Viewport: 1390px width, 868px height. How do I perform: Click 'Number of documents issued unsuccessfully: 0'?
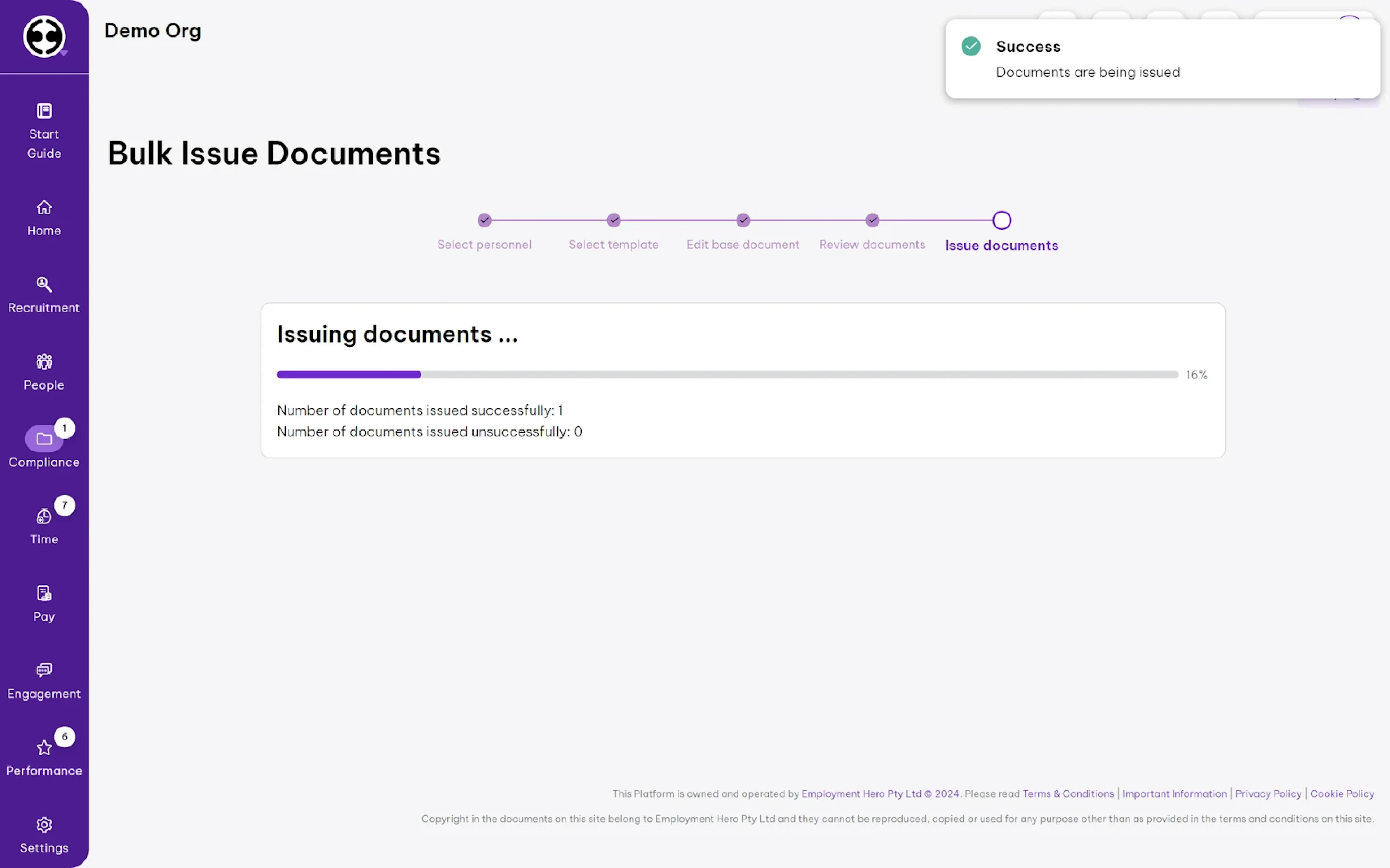[x=430, y=432]
